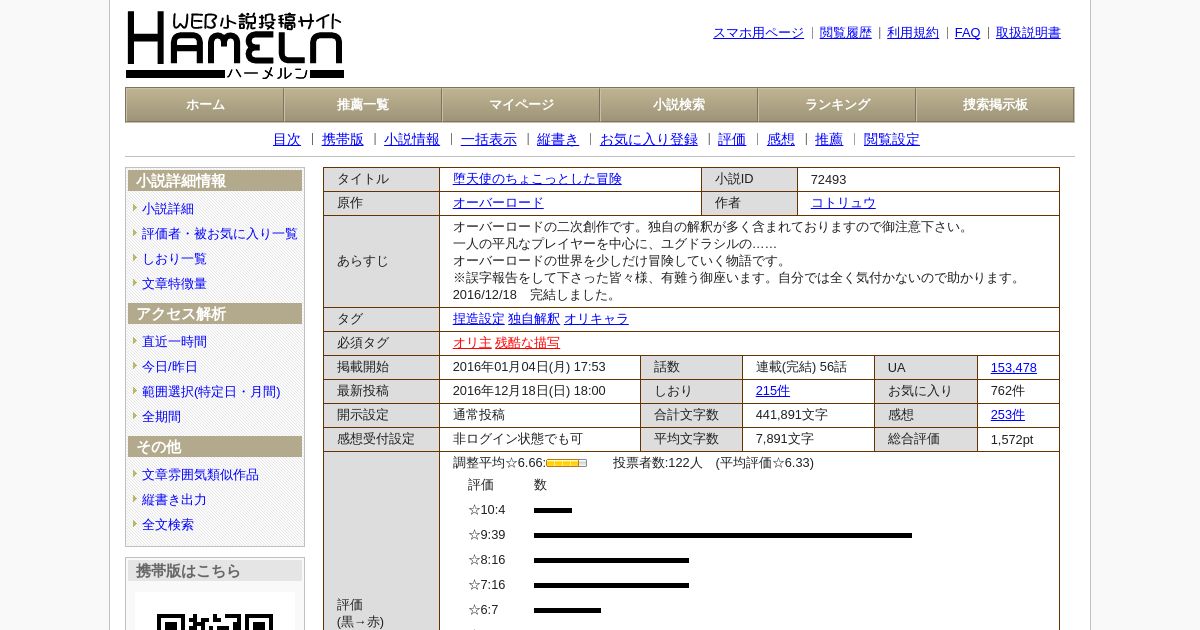Screen dimensions: 1200x630
Task: Click the red オリ主 required tag
Action: [472, 343]
